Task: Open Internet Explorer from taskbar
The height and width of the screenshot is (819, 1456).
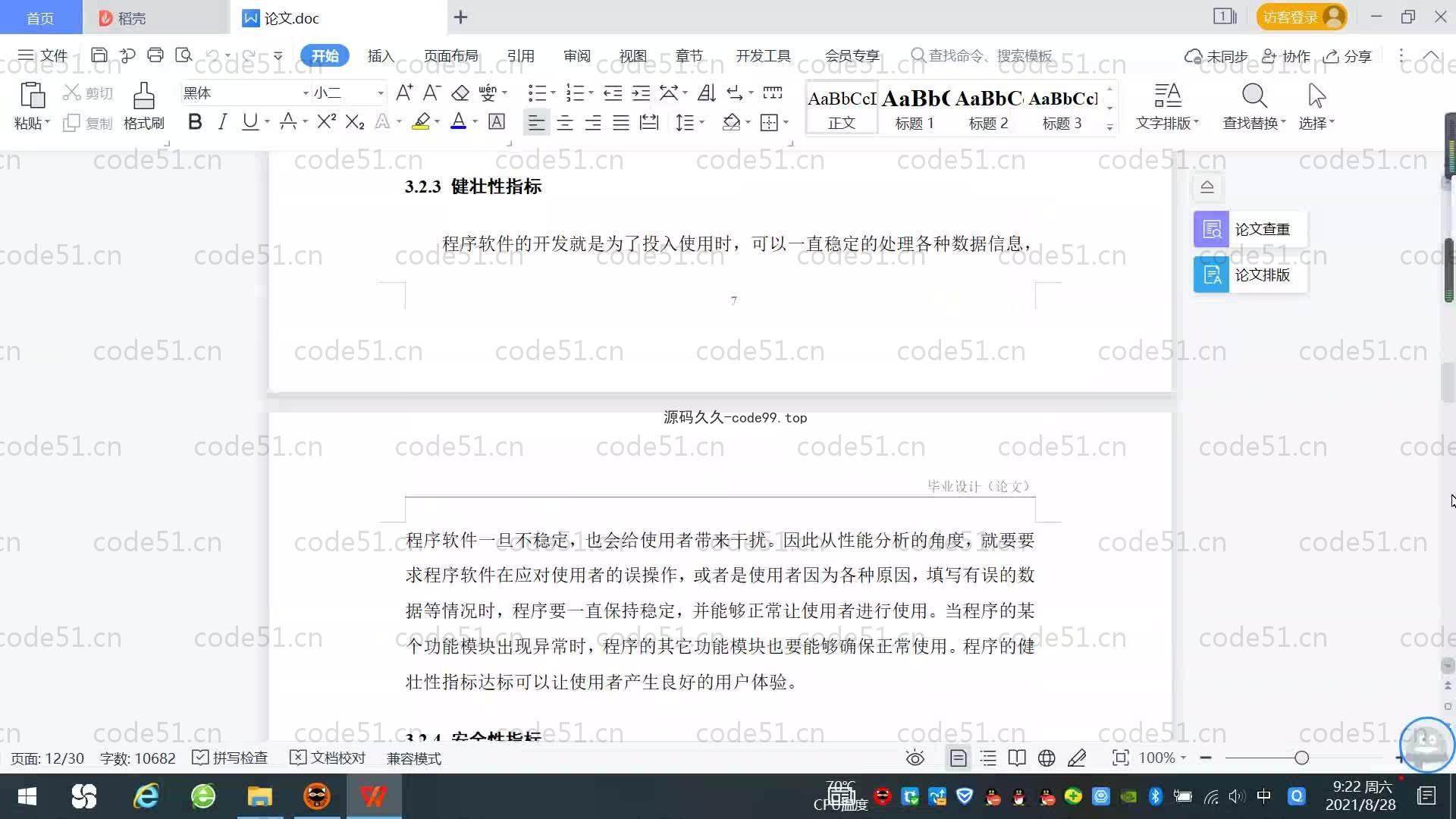Action: 146,796
